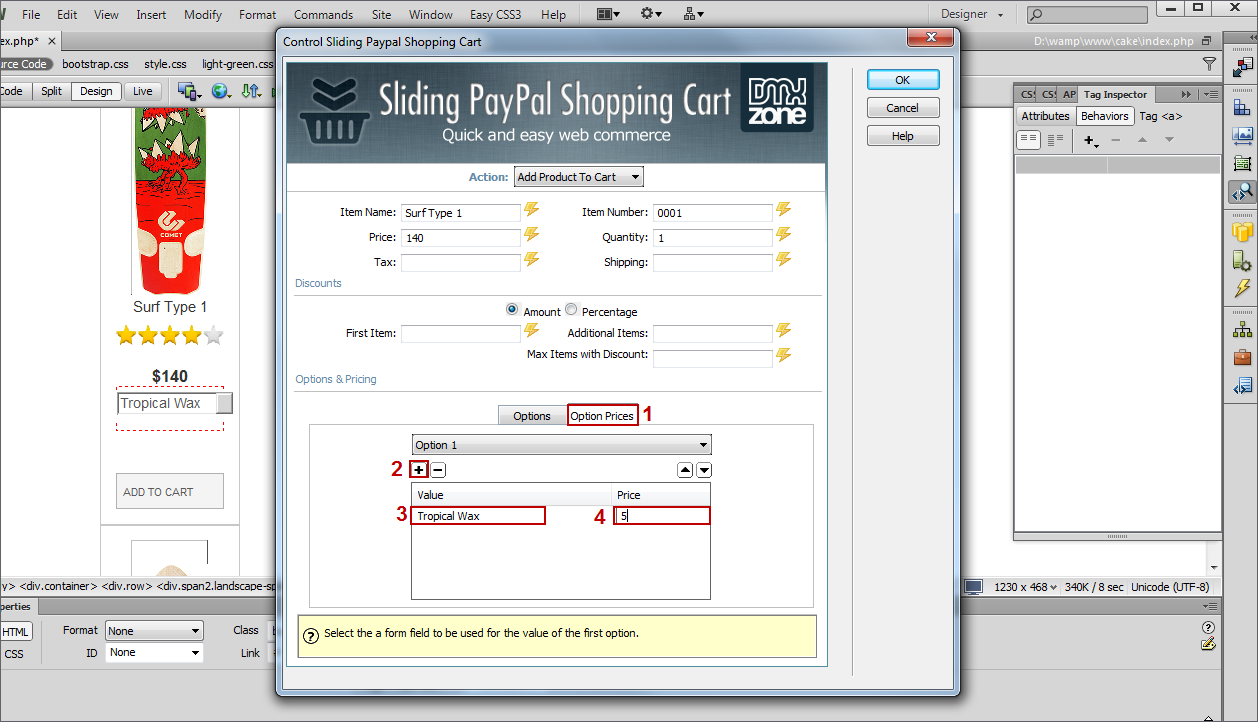This screenshot has height=722, width=1258.
Task: Click lightning bolt beside Max Items with Discount
Action: click(x=784, y=355)
